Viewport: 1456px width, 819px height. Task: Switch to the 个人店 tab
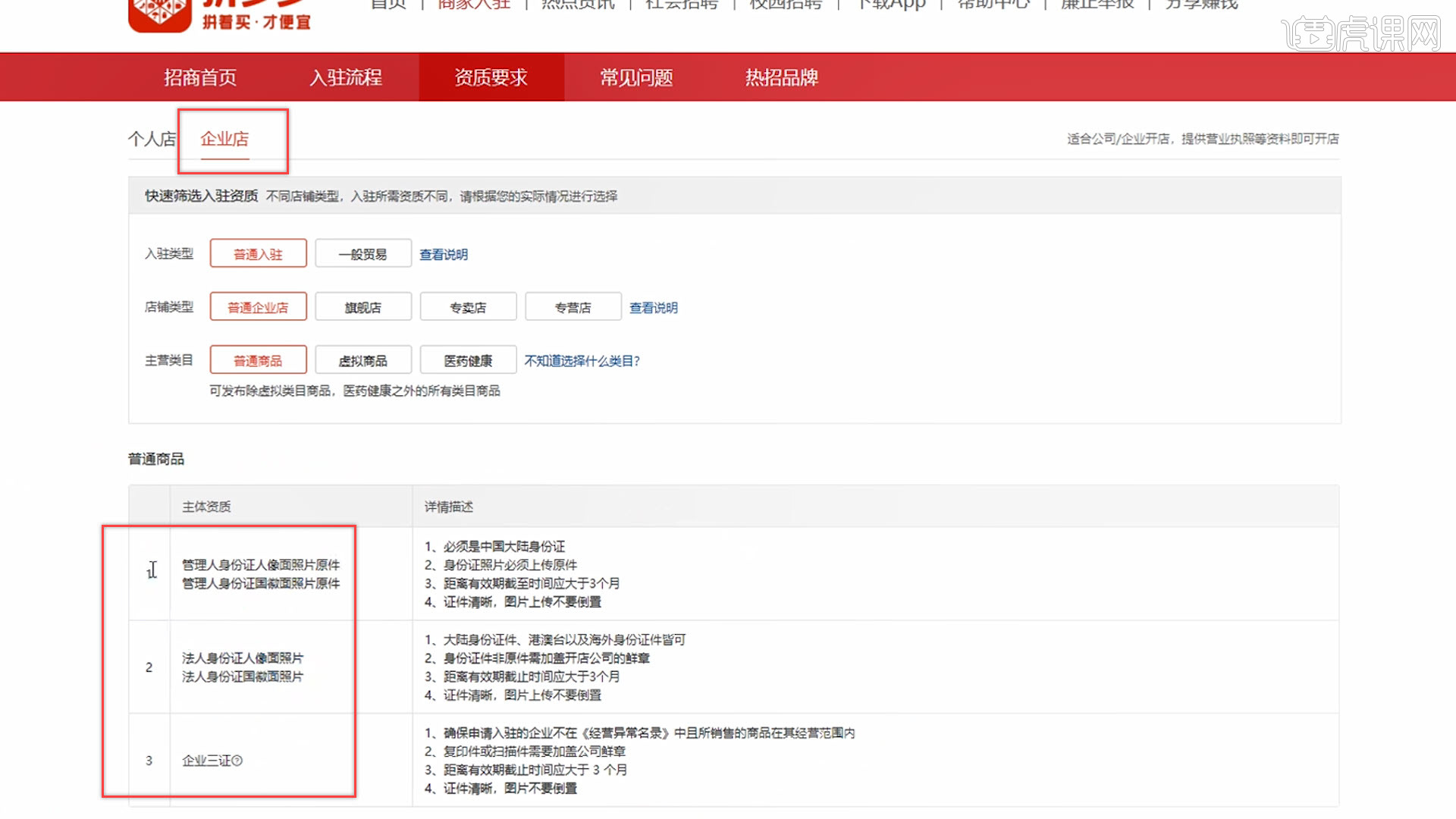point(152,139)
